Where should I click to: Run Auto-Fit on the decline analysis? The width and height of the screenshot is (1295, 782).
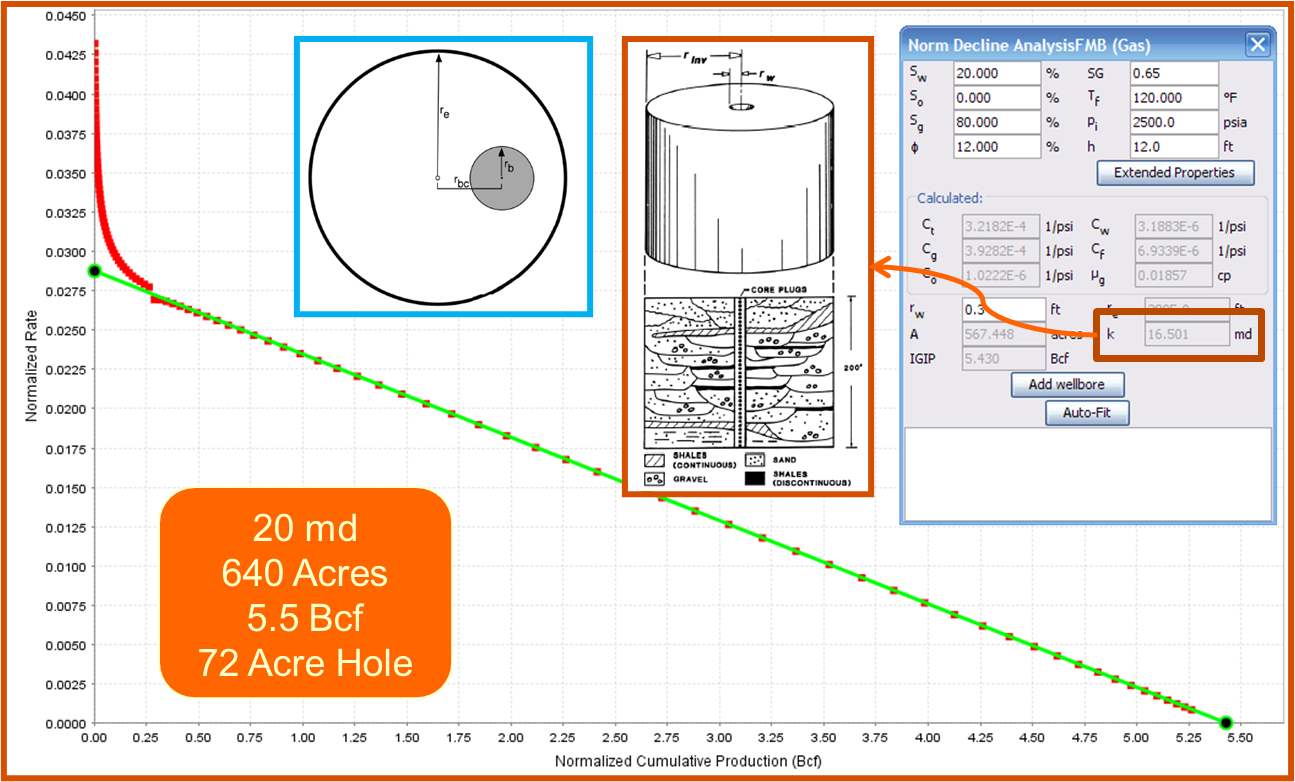pyautogui.click(x=1087, y=412)
